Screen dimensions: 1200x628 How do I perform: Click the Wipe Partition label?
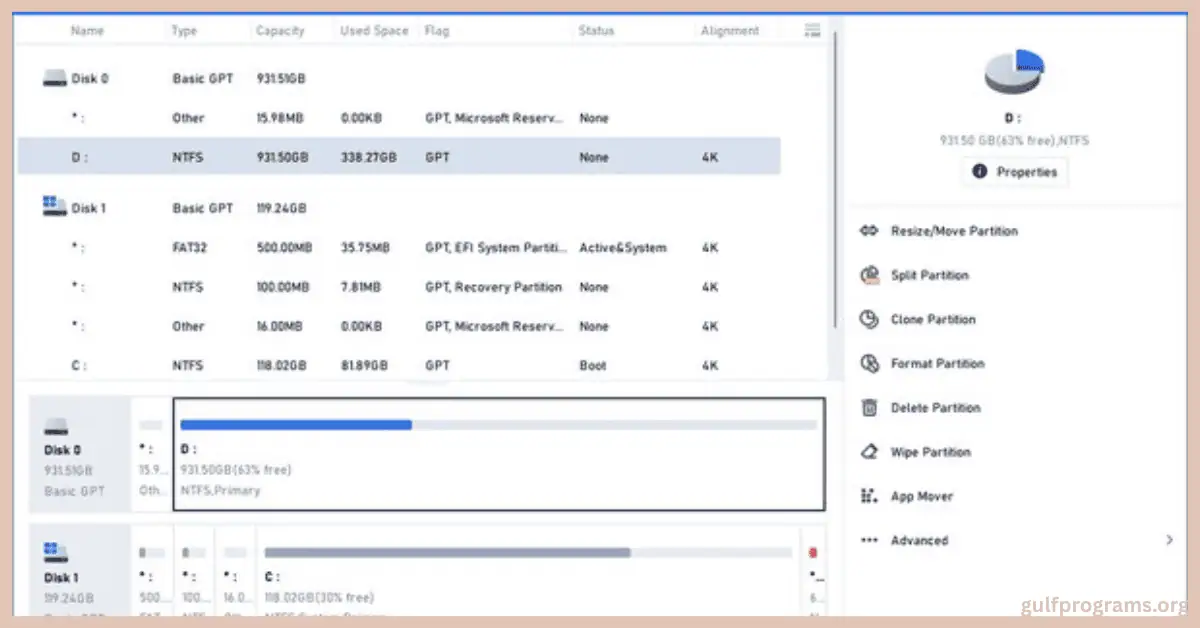931,452
